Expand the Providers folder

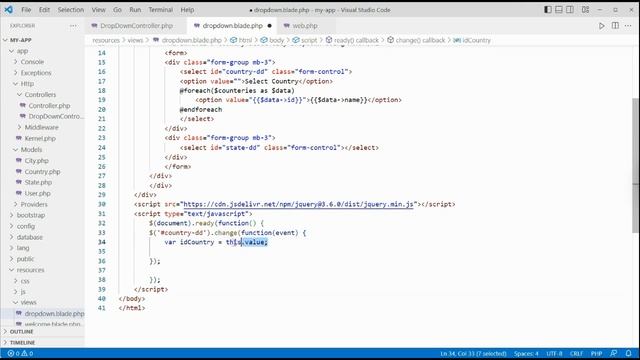point(42,204)
